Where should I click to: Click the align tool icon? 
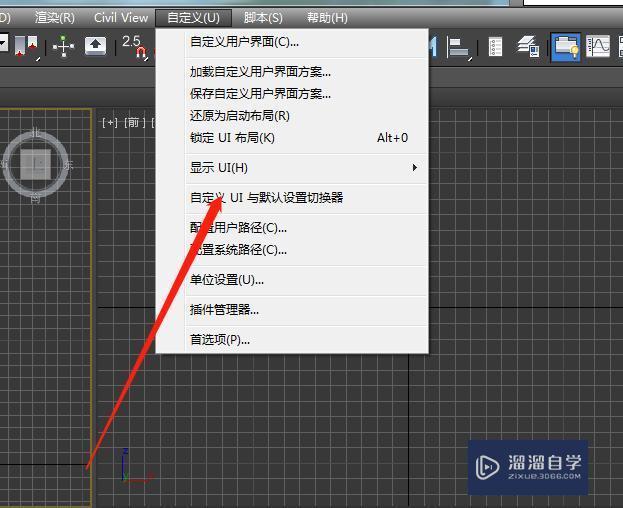coord(459,48)
